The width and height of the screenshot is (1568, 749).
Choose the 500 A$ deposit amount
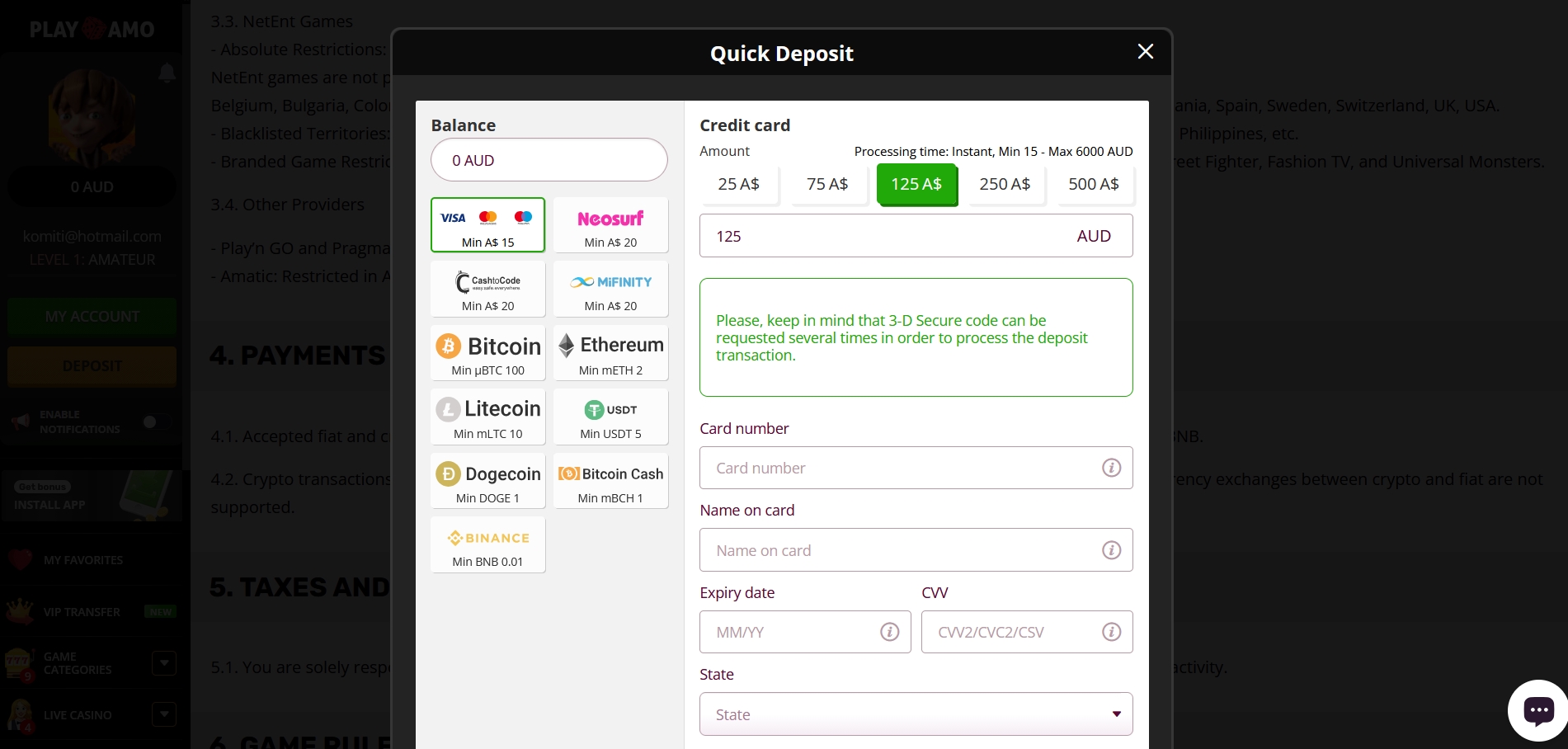(1094, 184)
